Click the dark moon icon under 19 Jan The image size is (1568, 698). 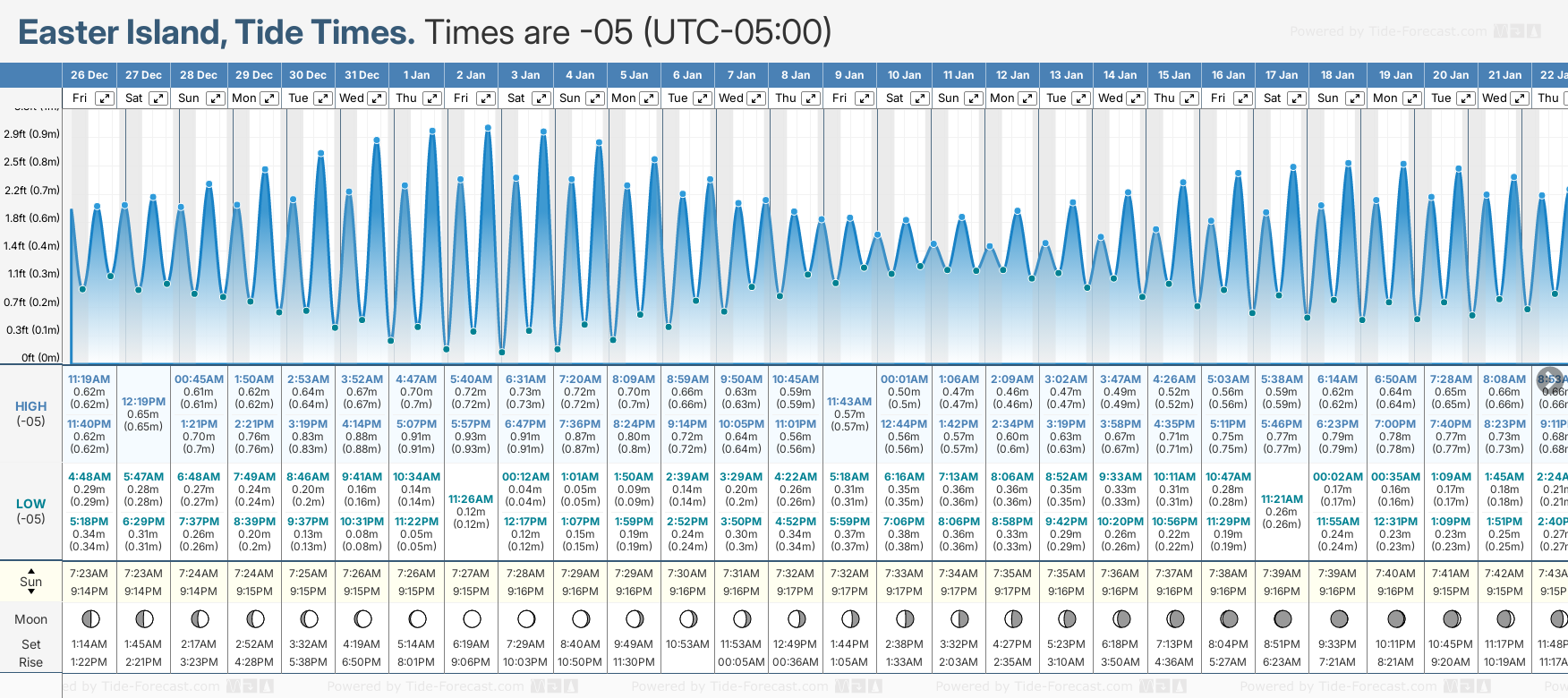point(1395,618)
